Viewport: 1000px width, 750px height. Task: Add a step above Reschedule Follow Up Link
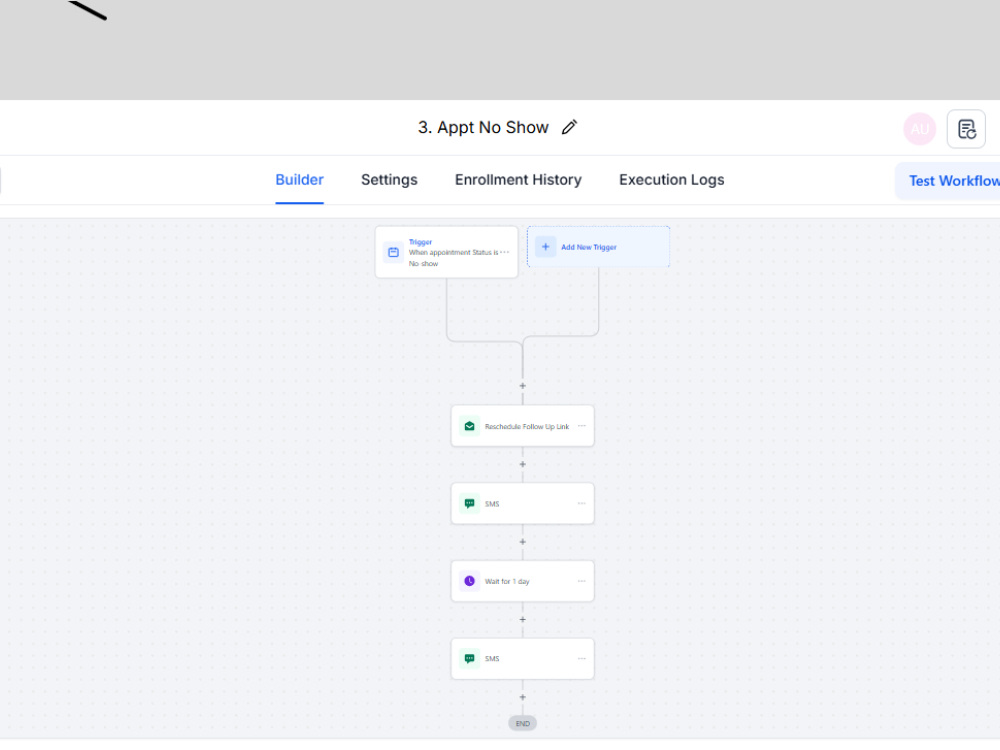(522, 386)
